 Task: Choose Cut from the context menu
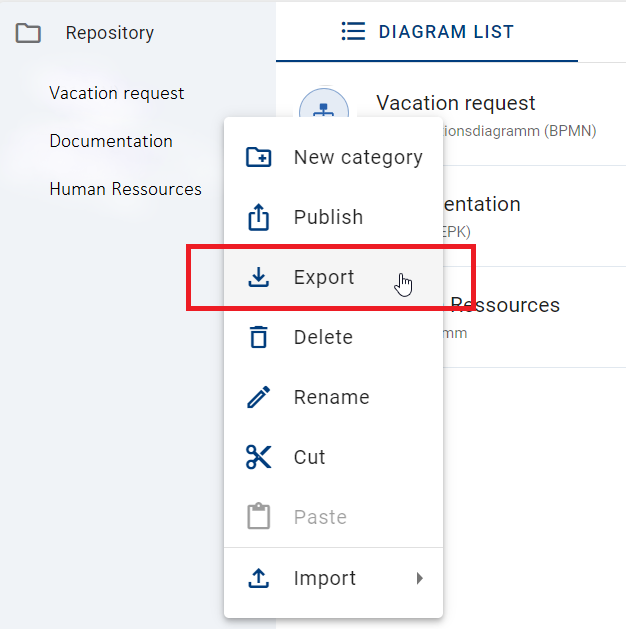pos(333,457)
